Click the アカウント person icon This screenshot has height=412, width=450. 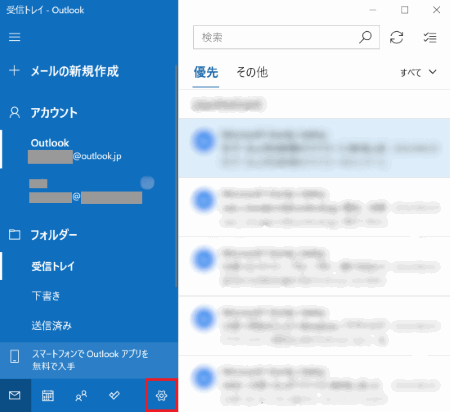(x=15, y=113)
